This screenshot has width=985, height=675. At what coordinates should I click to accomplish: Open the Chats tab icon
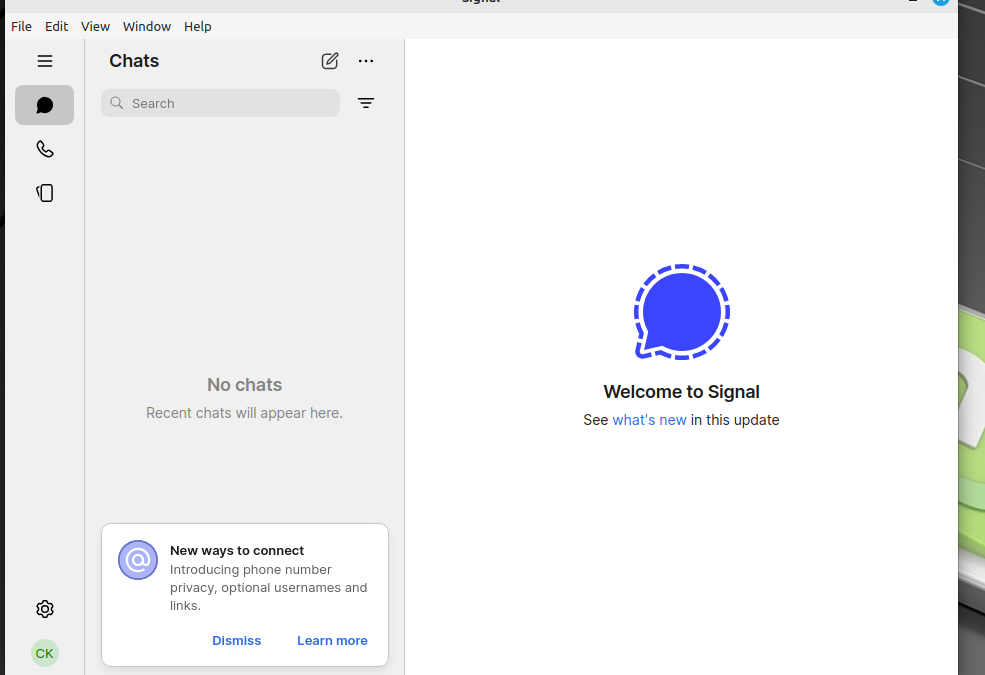point(44,105)
